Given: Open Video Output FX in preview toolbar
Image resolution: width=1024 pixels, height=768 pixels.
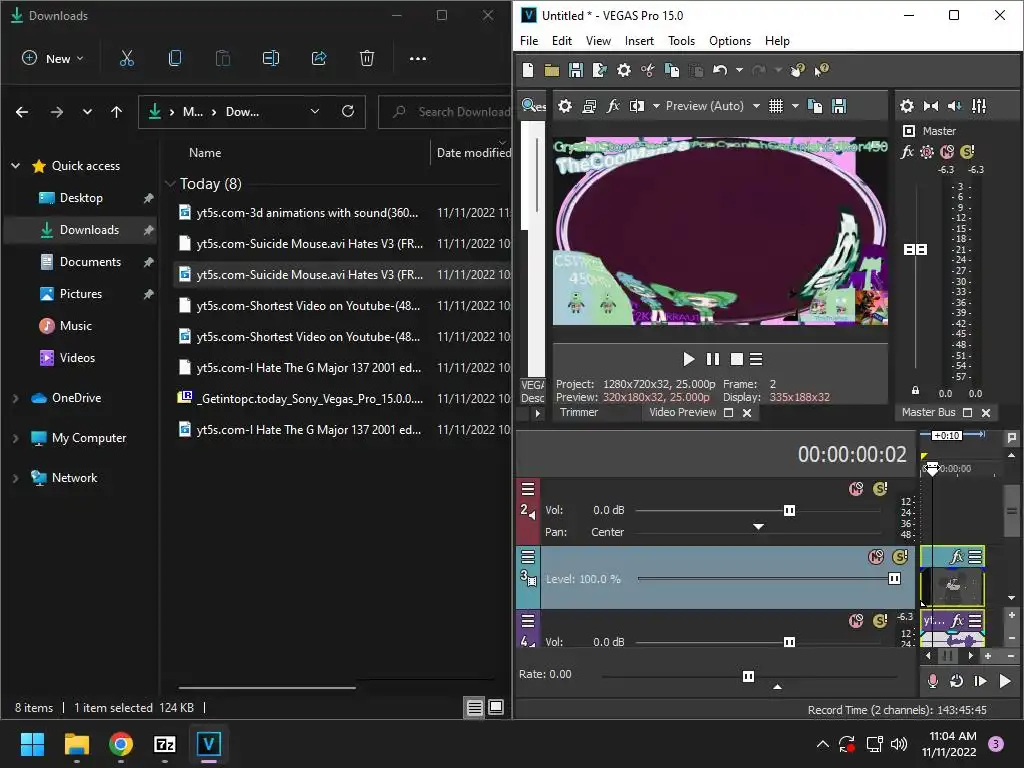Looking at the screenshot, I should pos(613,106).
